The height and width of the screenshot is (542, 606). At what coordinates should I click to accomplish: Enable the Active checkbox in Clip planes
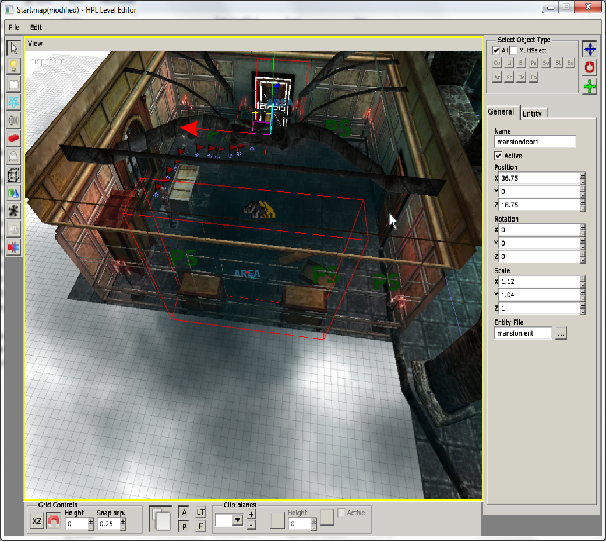click(342, 513)
